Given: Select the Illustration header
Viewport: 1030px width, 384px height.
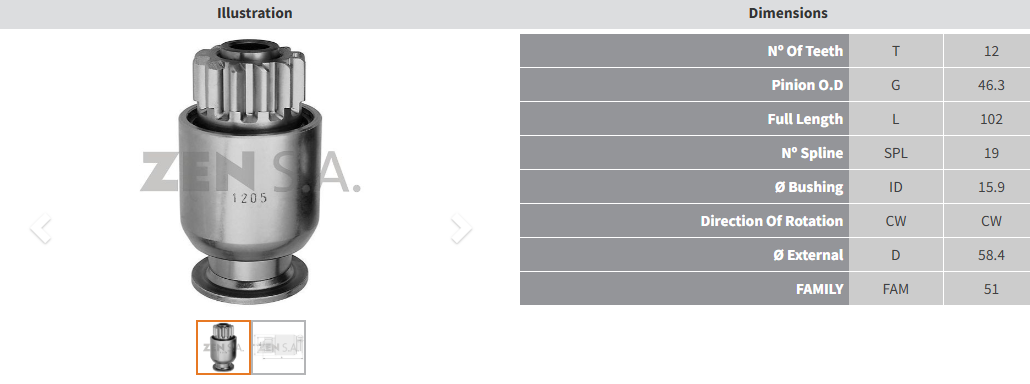Looking at the screenshot, I should tap(255, 13).
